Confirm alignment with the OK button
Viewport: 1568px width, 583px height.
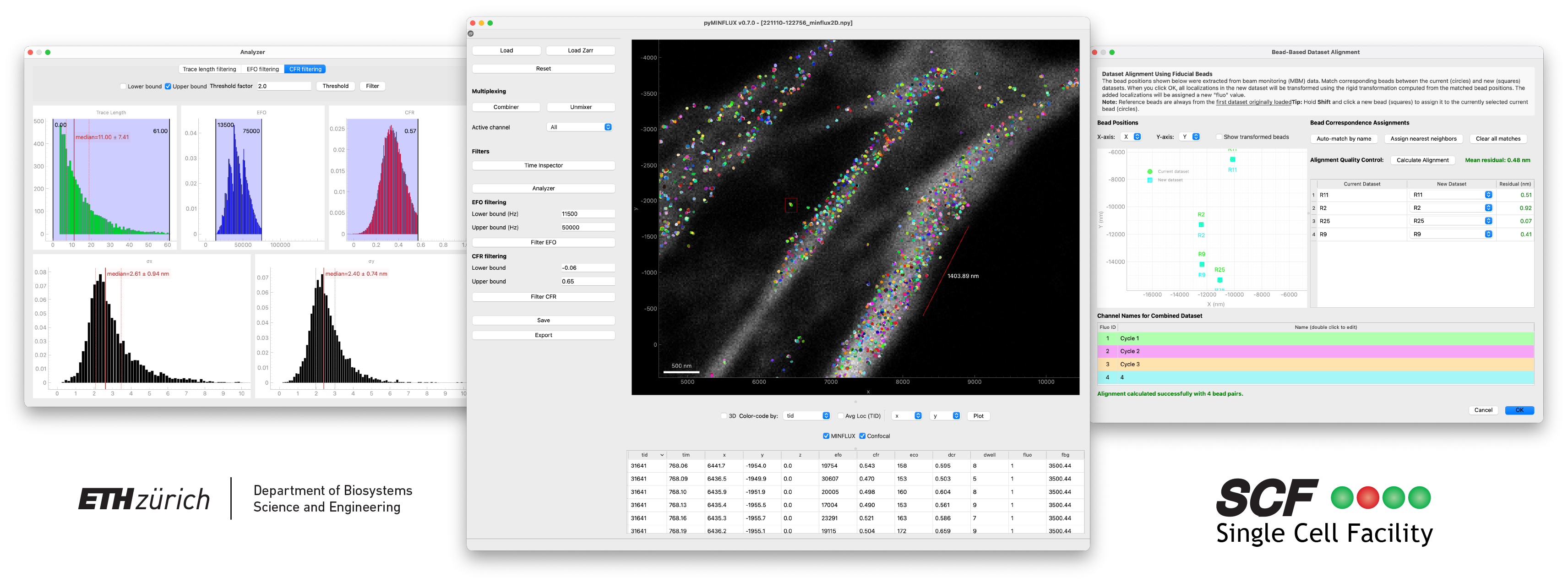pos(1519,410)
